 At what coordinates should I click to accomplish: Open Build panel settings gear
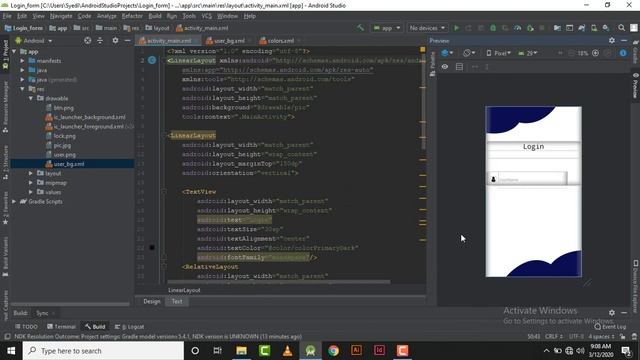(611, 313)
